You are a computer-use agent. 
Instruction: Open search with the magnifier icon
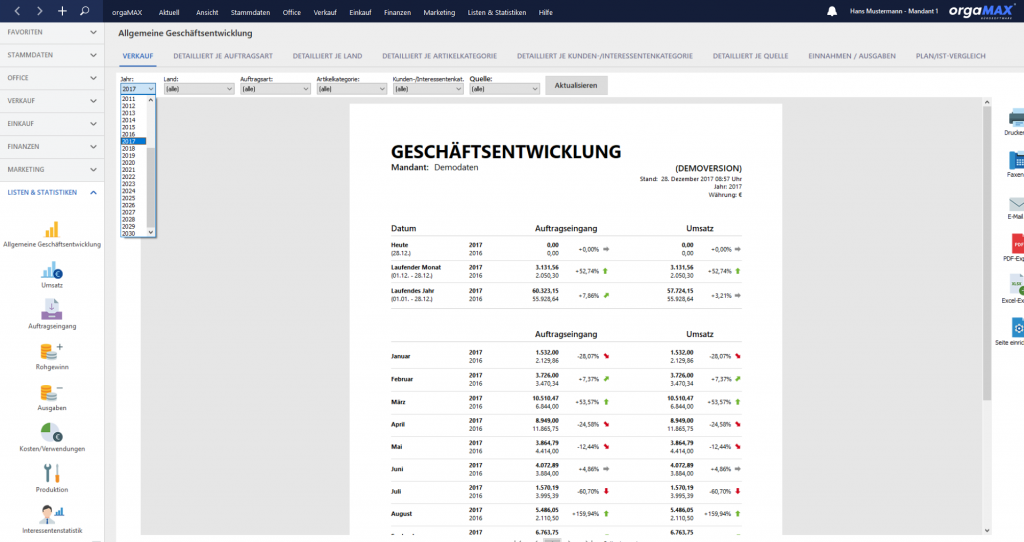coord(84,11)
